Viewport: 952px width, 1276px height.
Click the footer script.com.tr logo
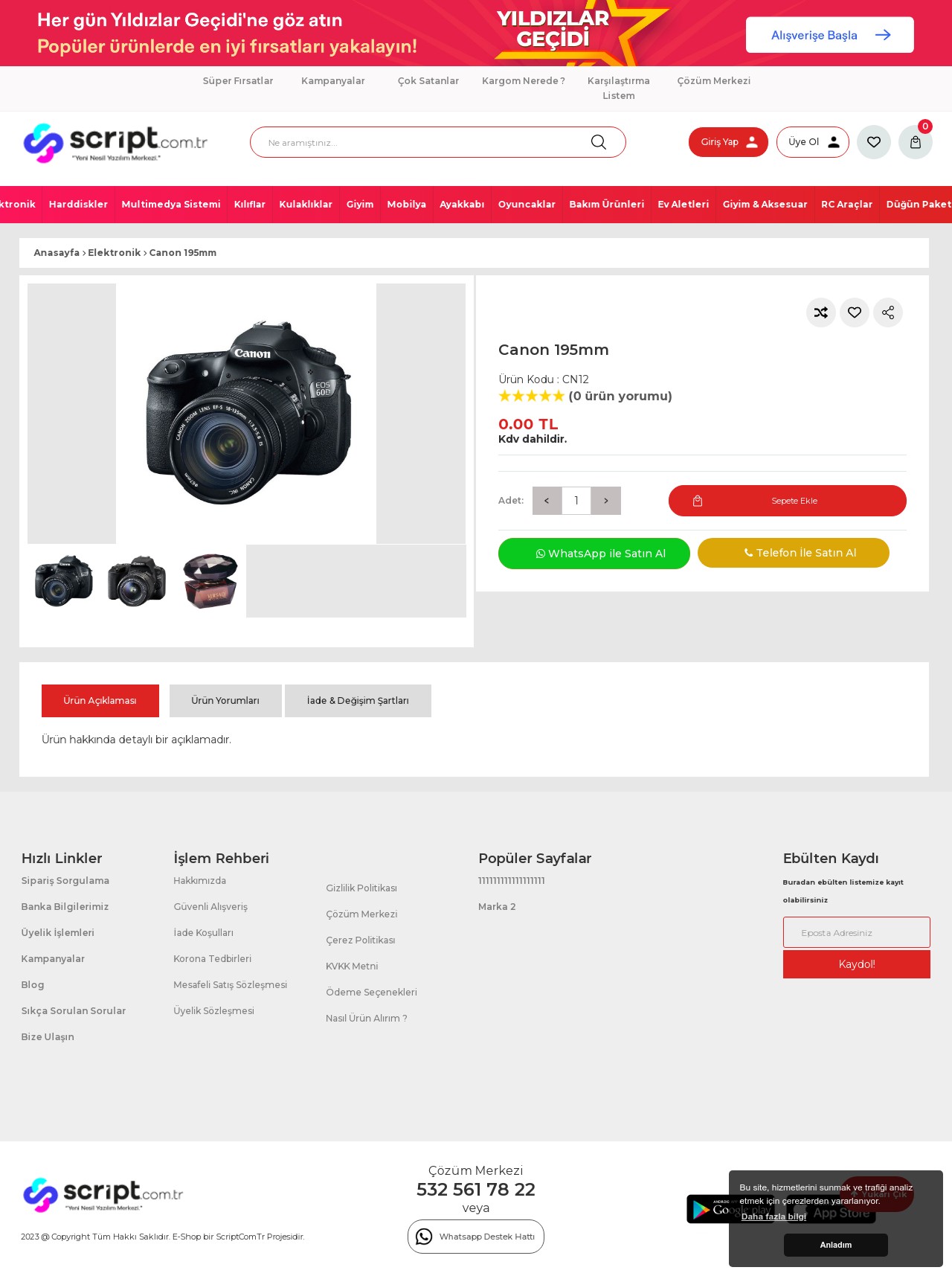pos(103,1194)
